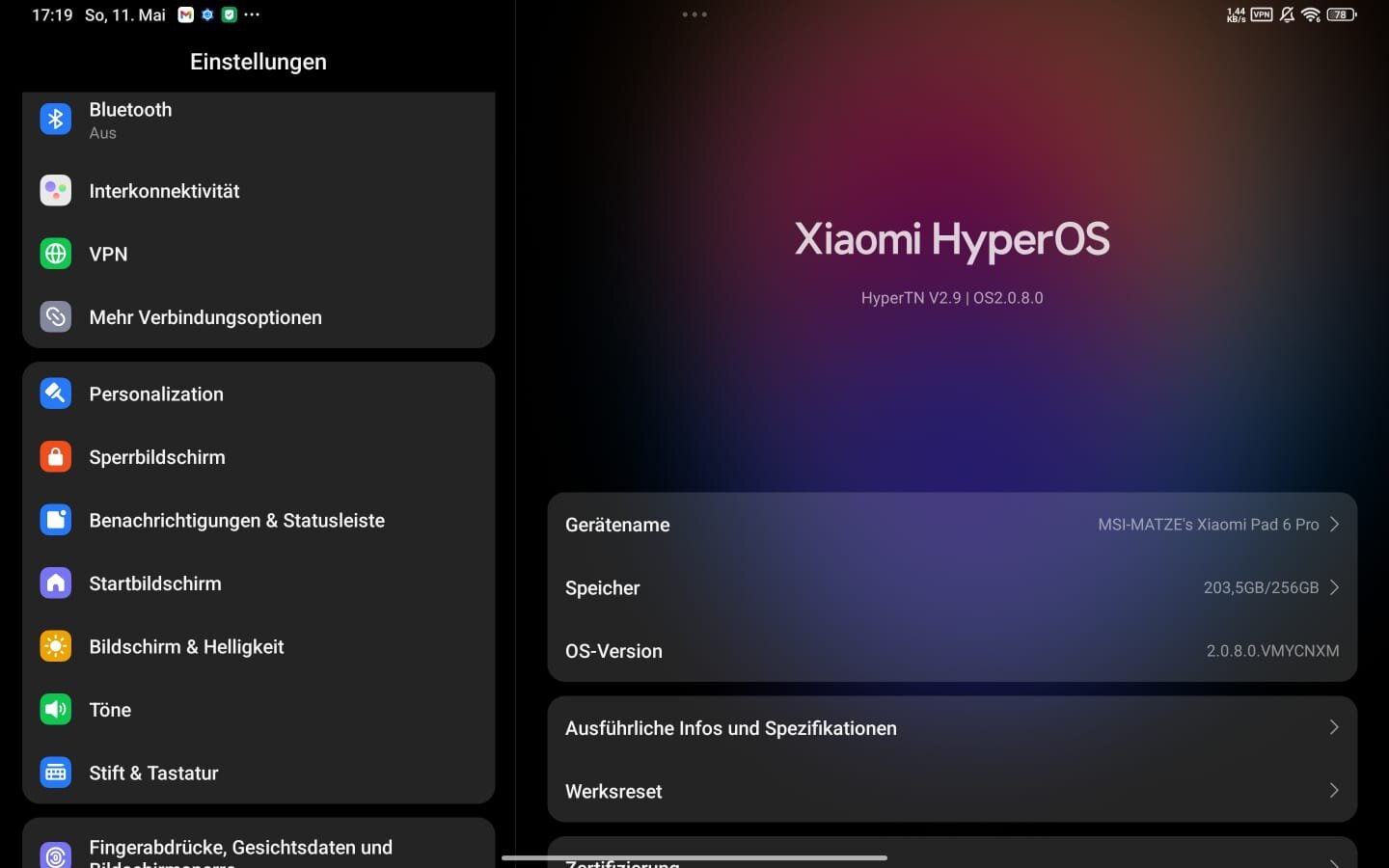Open Interkonnektivität via its colorful icon
The width and height of the screenshot is (1389, 868).
pos(56,191)
